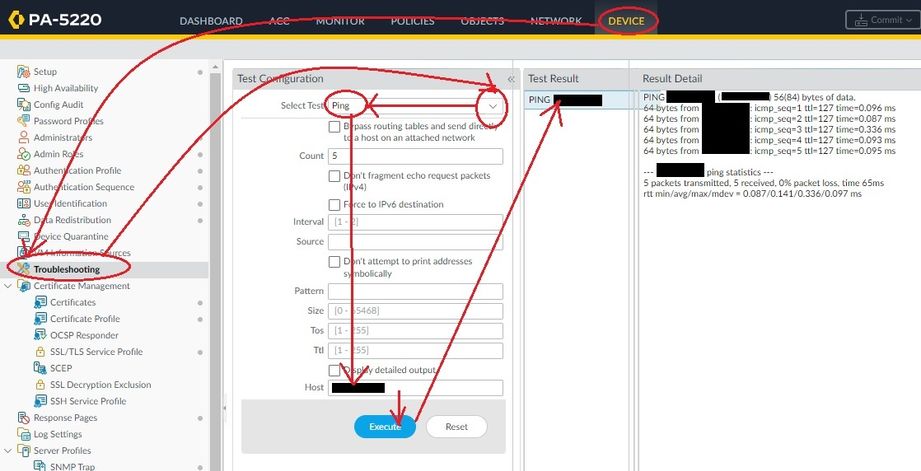Open the Commit dropdown
Image resolution: width=921 pixels, height=471 pixels.
pos(882,20)
